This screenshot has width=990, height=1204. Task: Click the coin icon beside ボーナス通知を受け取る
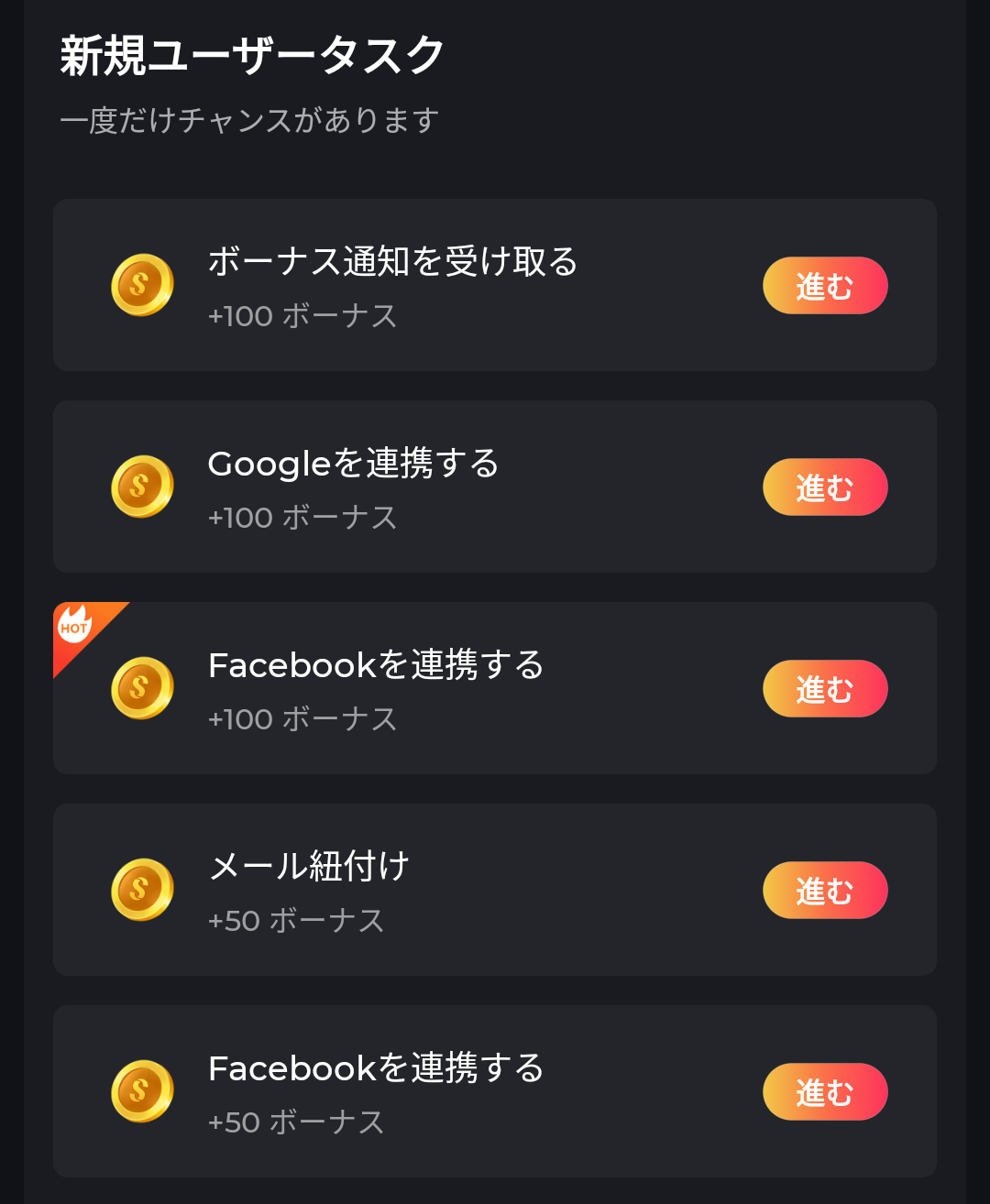click(142, 285)
